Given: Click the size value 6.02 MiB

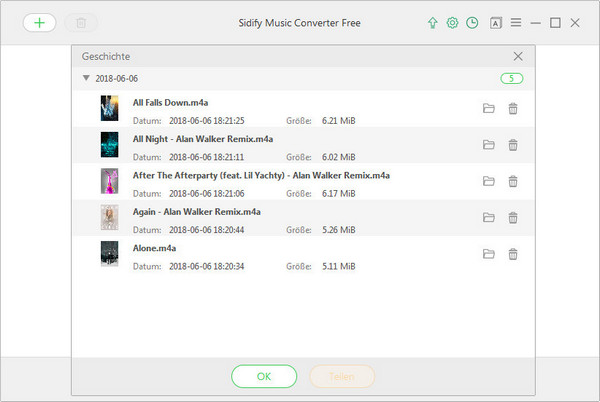Looking at the screenshot, I should pos(339,157).
